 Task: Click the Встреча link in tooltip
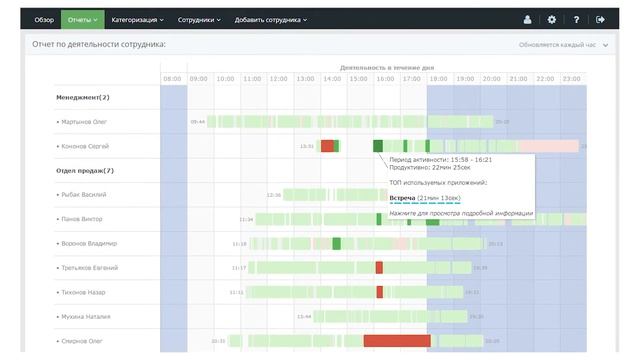(x=402, y=198)
